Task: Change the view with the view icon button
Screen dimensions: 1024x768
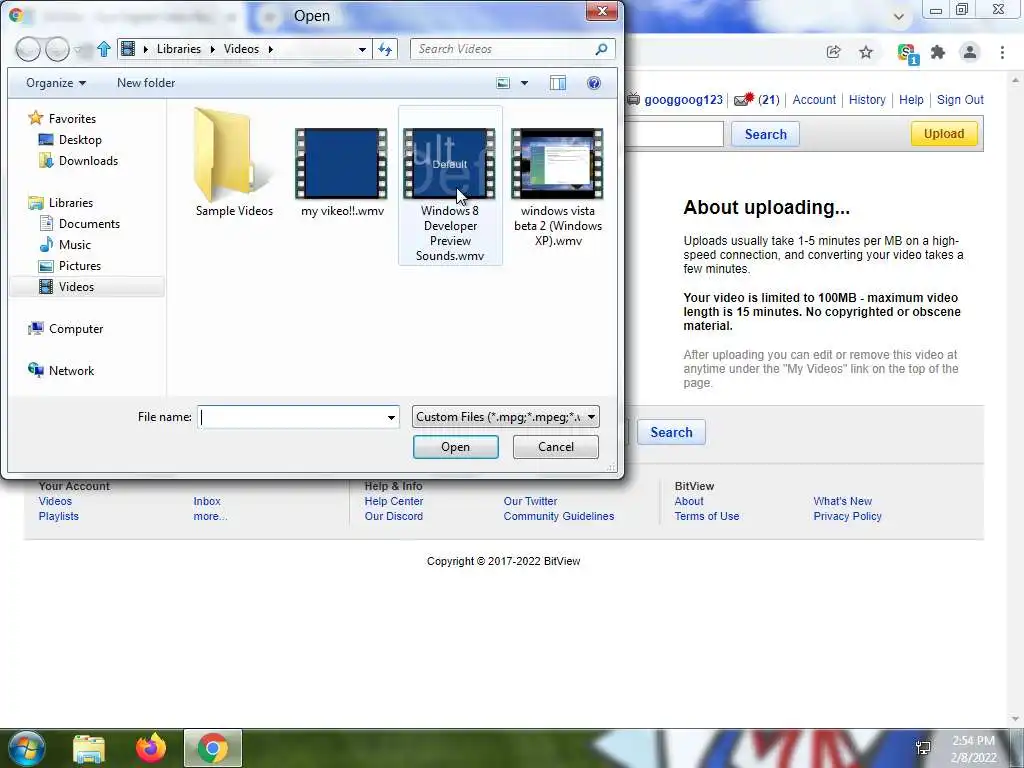Action: click(503, 83)
